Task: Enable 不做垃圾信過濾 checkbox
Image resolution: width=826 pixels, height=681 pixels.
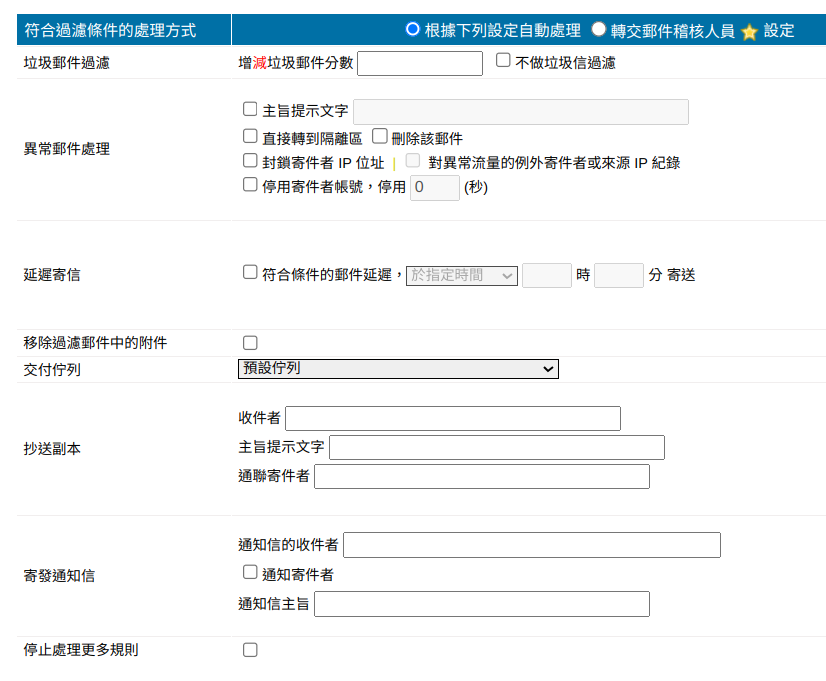Action: click(503, 61)
